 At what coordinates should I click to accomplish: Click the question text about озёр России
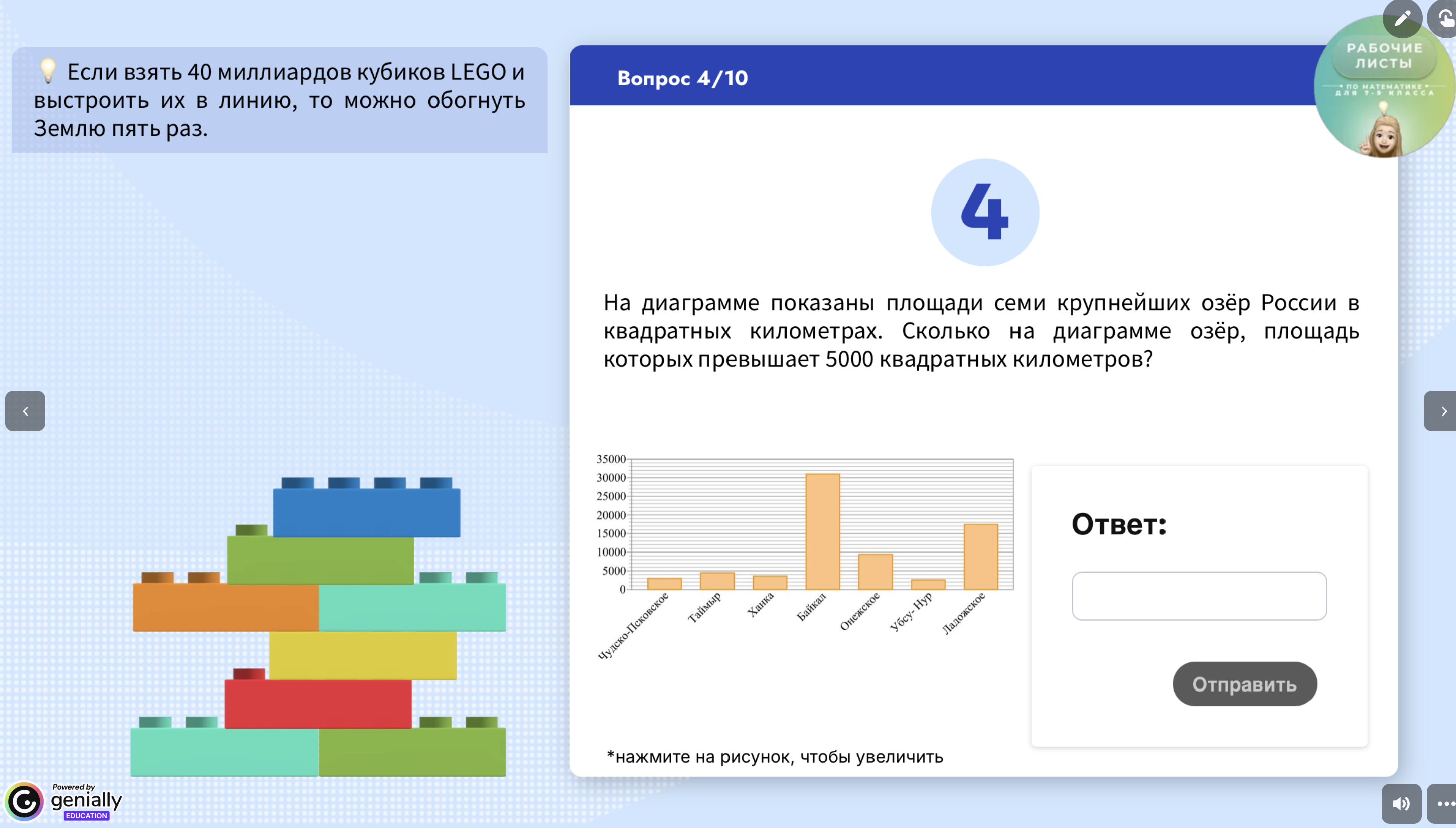pyautogui.click(x=981, y=330)
